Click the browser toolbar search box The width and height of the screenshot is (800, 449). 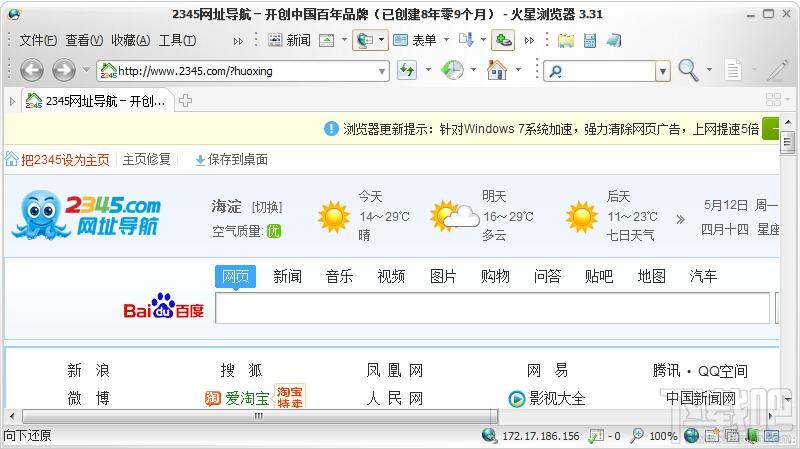coord(600,71)
